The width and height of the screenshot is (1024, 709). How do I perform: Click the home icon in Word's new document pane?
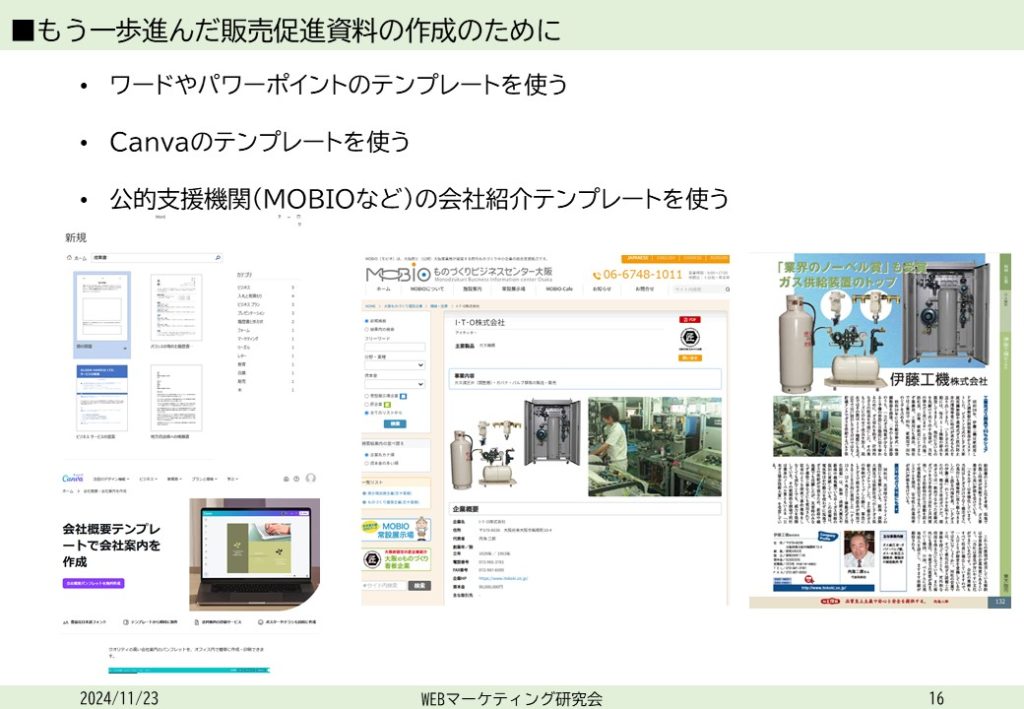click(x=69, y=258)
